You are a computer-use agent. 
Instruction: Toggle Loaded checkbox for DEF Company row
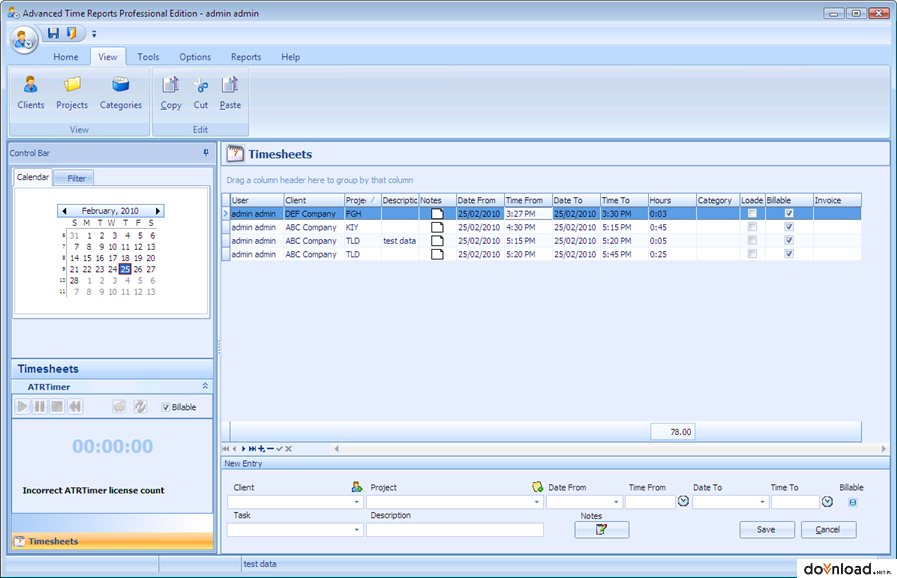pyautogui.click(x=752, y=213)
